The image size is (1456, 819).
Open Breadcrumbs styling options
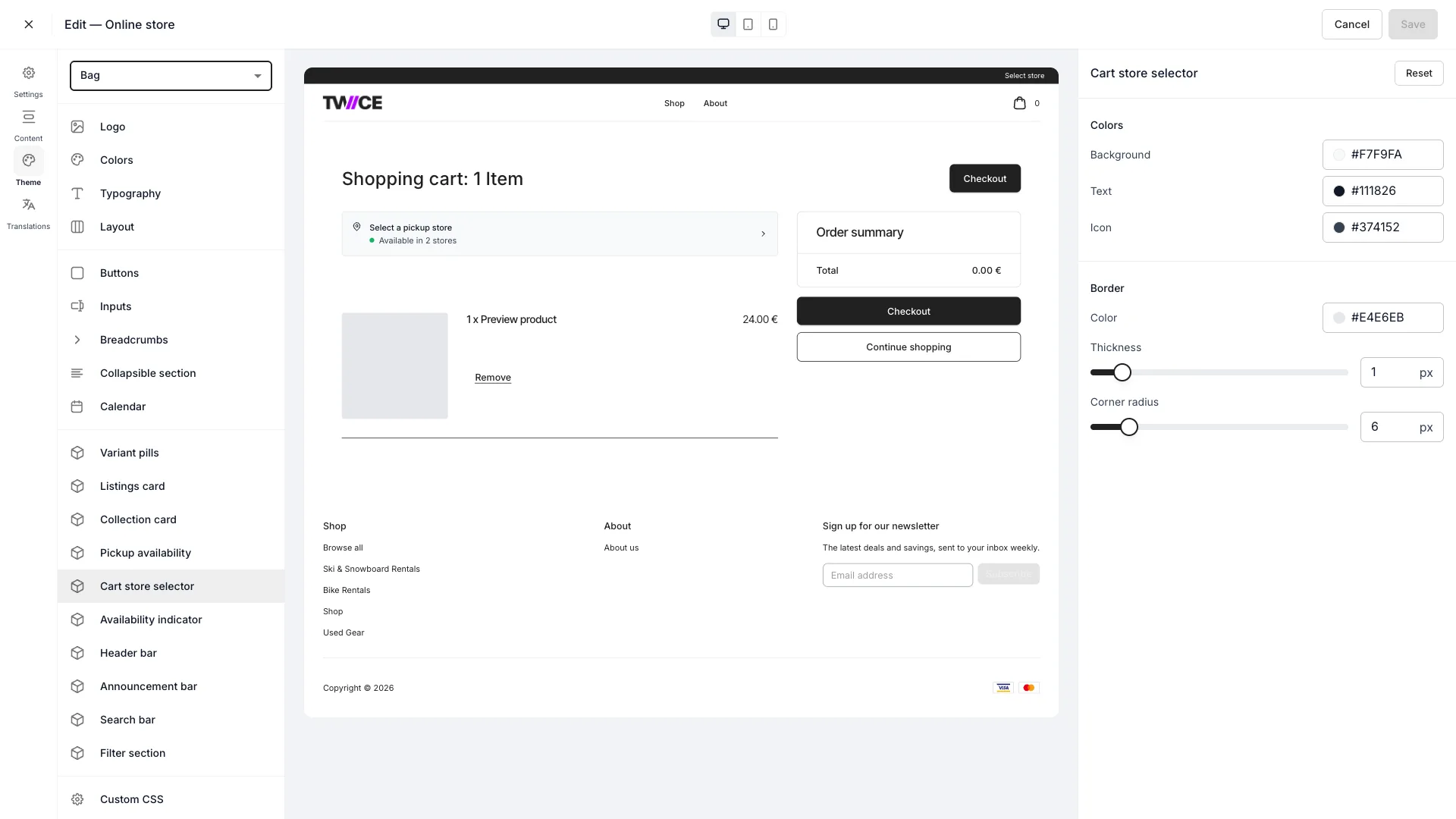[171, 340]
